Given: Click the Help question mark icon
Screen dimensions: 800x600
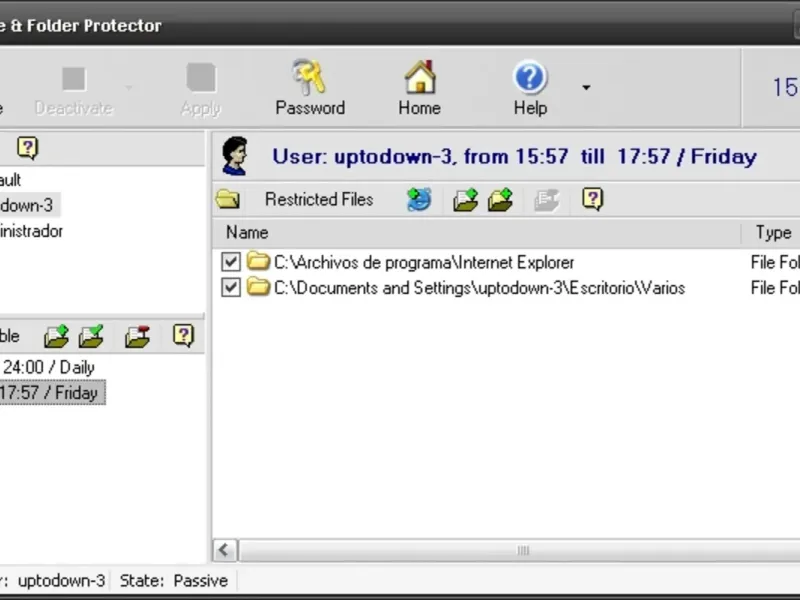Looking at the screenshot, I should [530, 78].
